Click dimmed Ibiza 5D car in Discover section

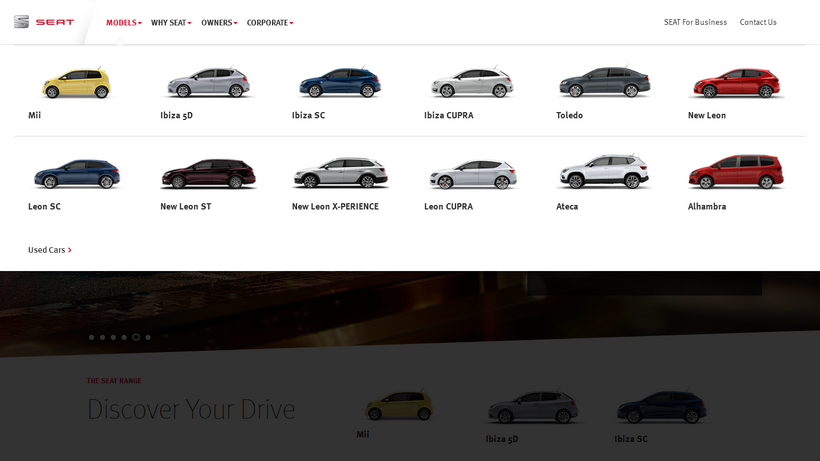tap(533, 407)
